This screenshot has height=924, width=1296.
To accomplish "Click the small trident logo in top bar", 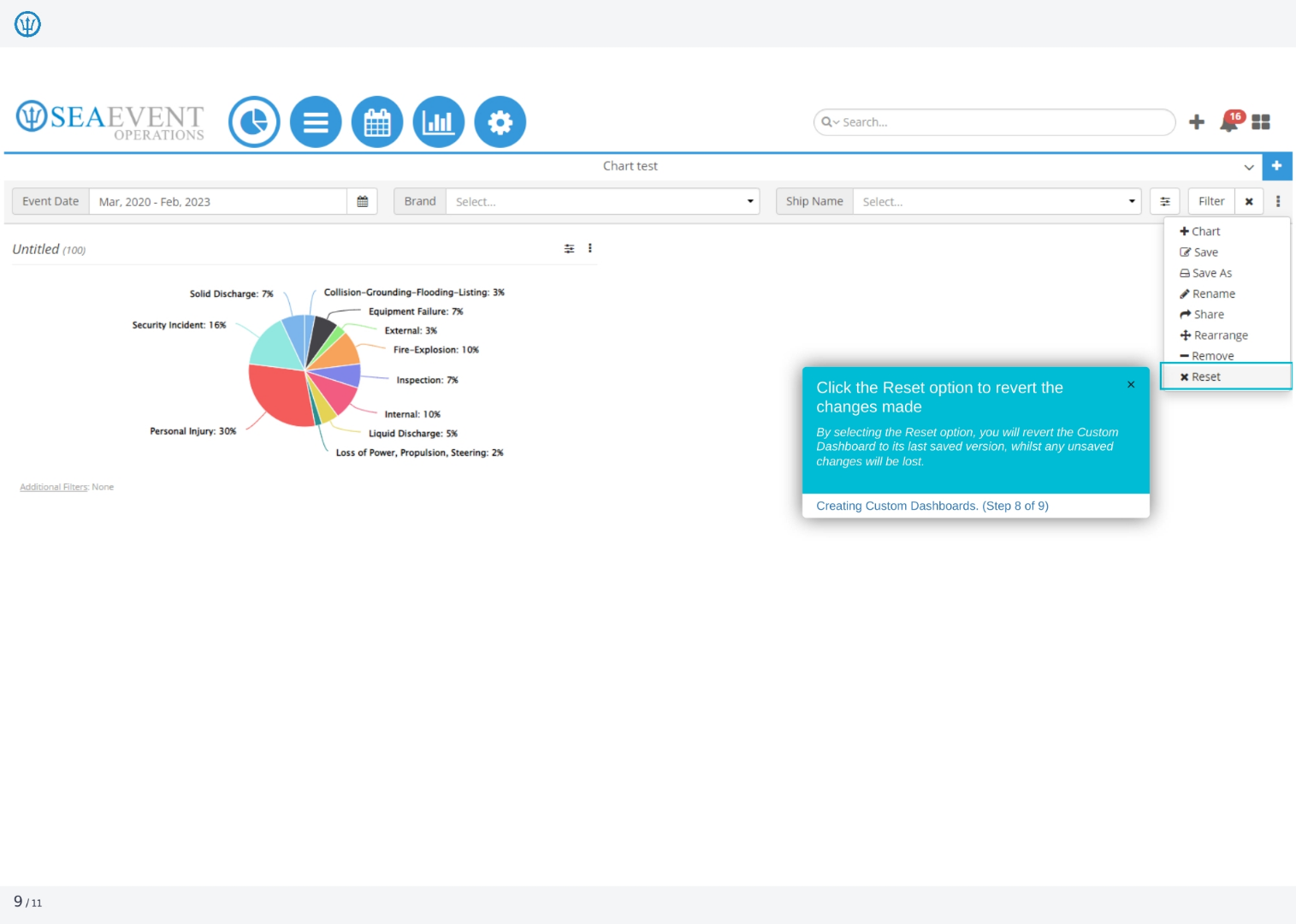I will [x=27, y=24].
